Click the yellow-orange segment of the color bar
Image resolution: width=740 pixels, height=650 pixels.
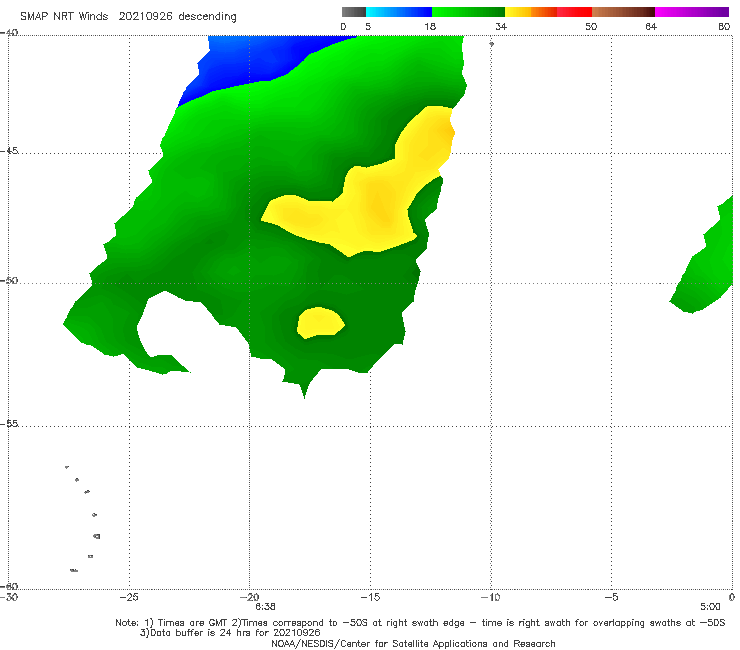click(x=530, y=12)
